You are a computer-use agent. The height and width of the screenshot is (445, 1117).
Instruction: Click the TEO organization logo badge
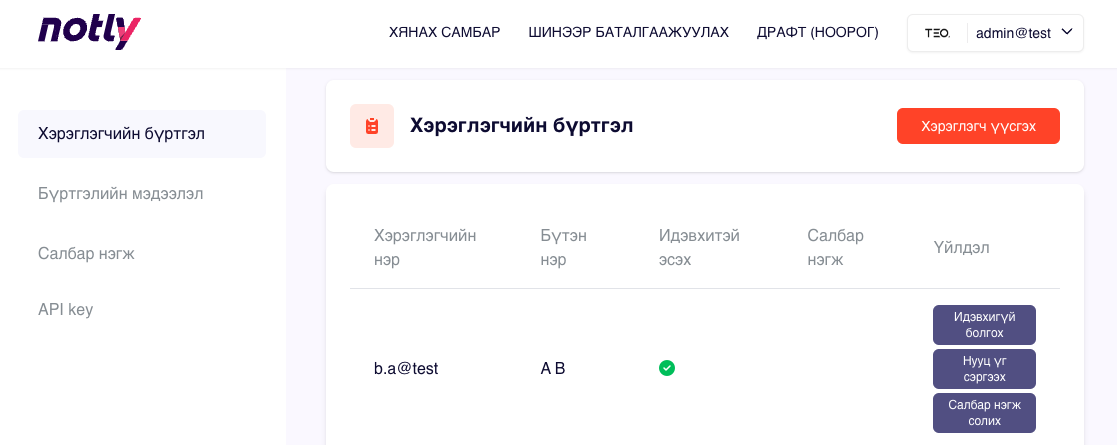[x=937, y=33]
